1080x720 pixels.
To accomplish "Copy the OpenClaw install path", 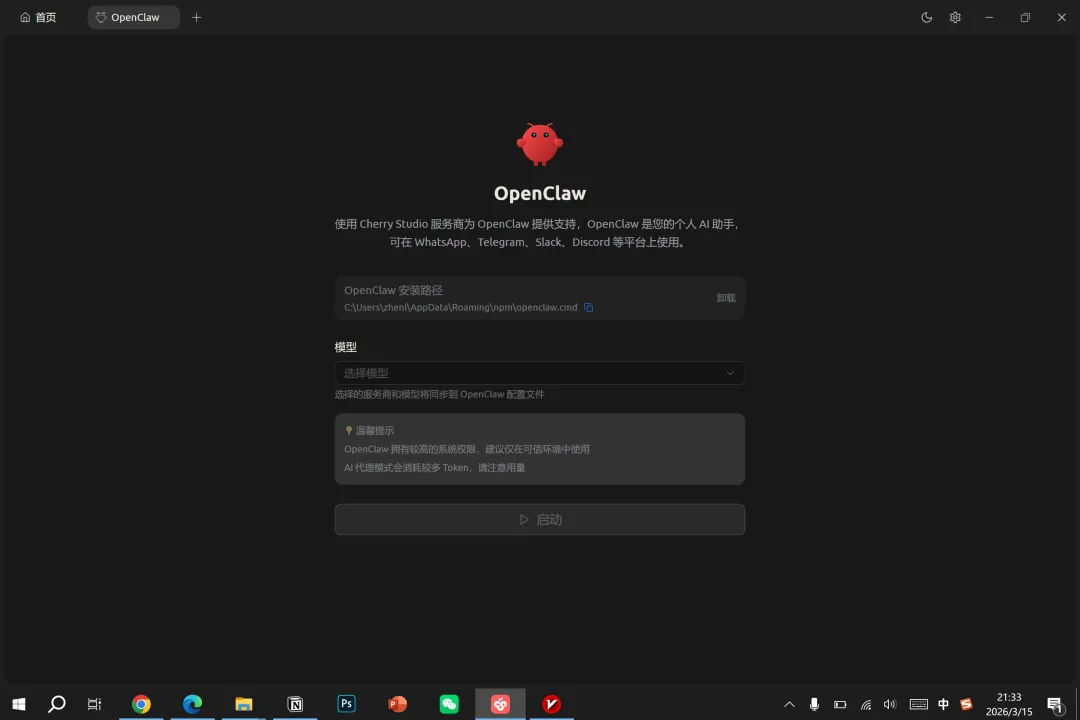I will coord(588,307).
